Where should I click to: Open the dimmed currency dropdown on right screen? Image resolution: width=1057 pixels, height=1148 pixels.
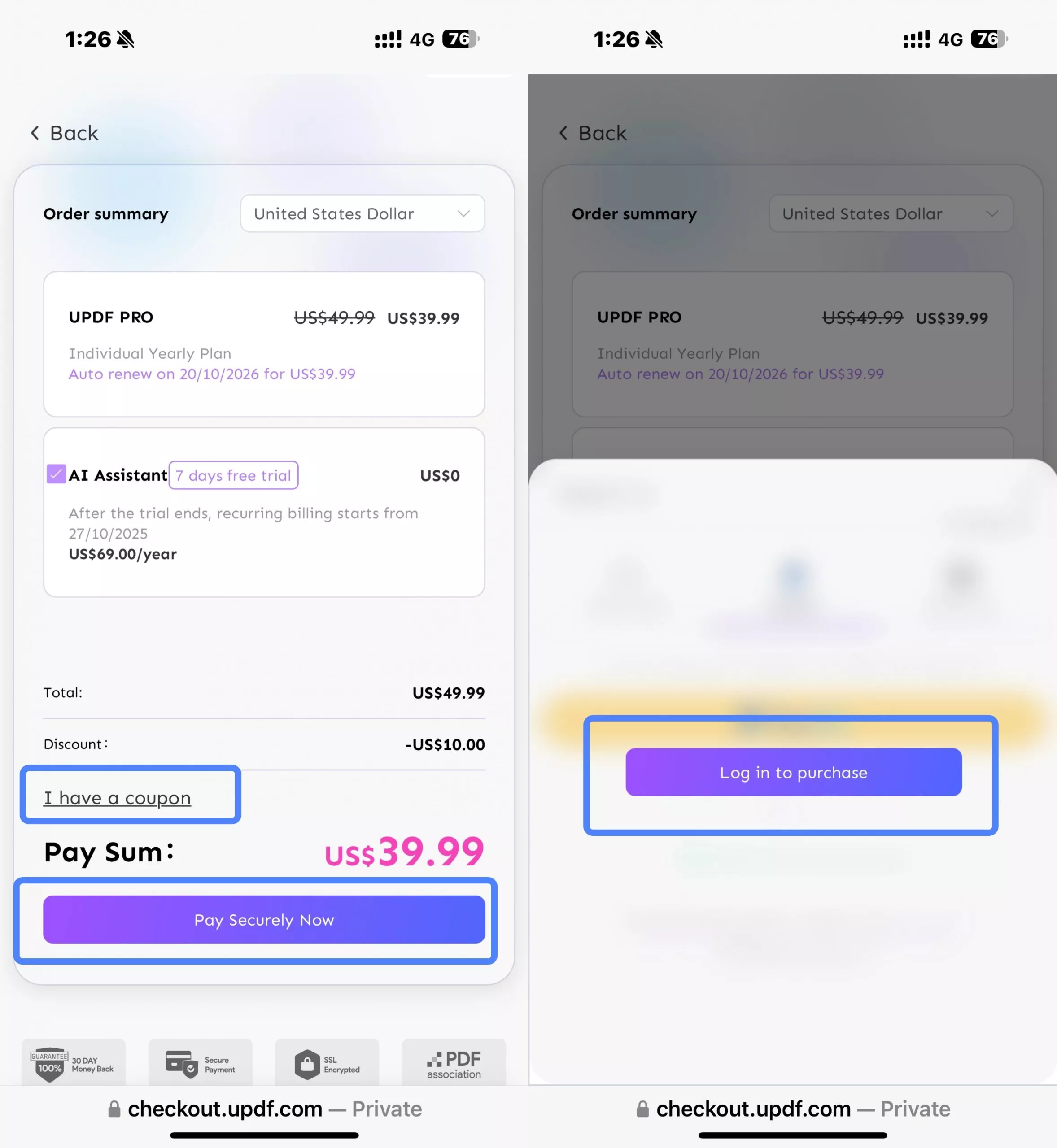click(x=891, y=213)
